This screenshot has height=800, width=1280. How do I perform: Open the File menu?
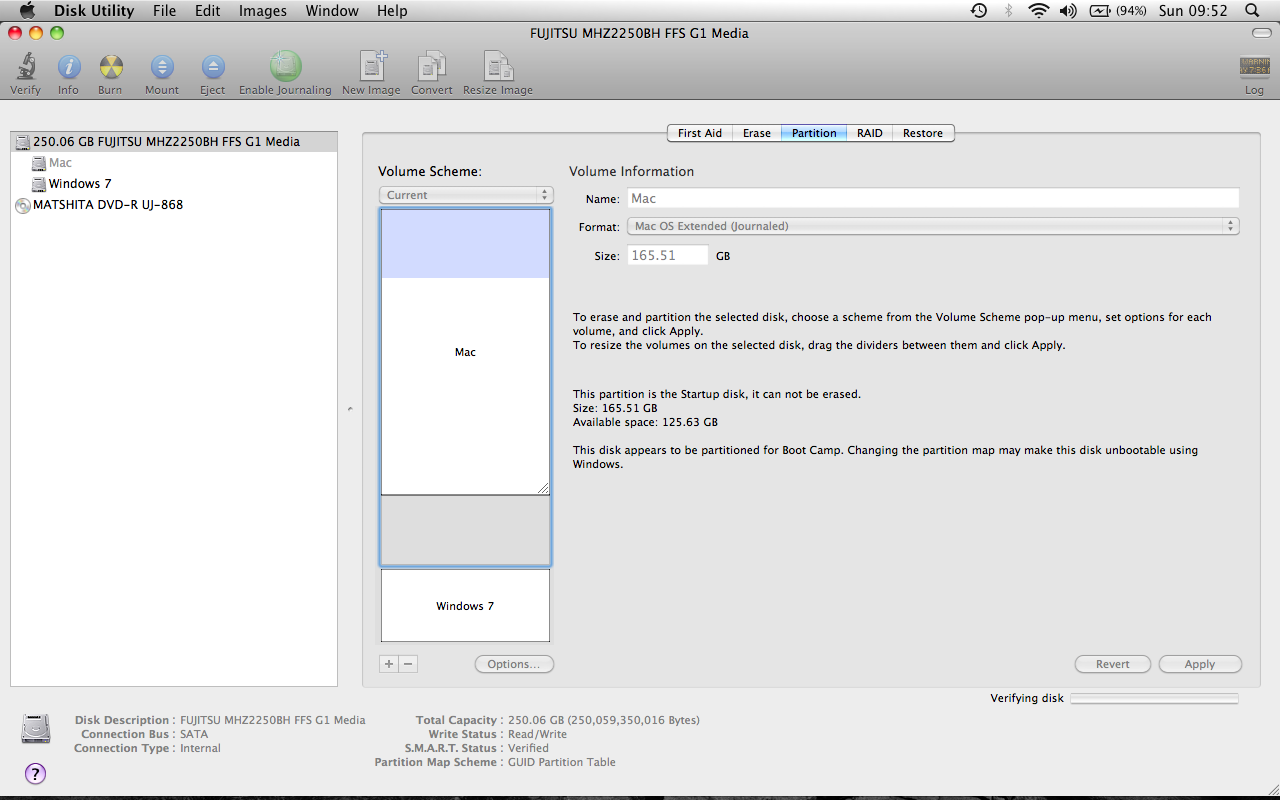(x=164, y=11)
